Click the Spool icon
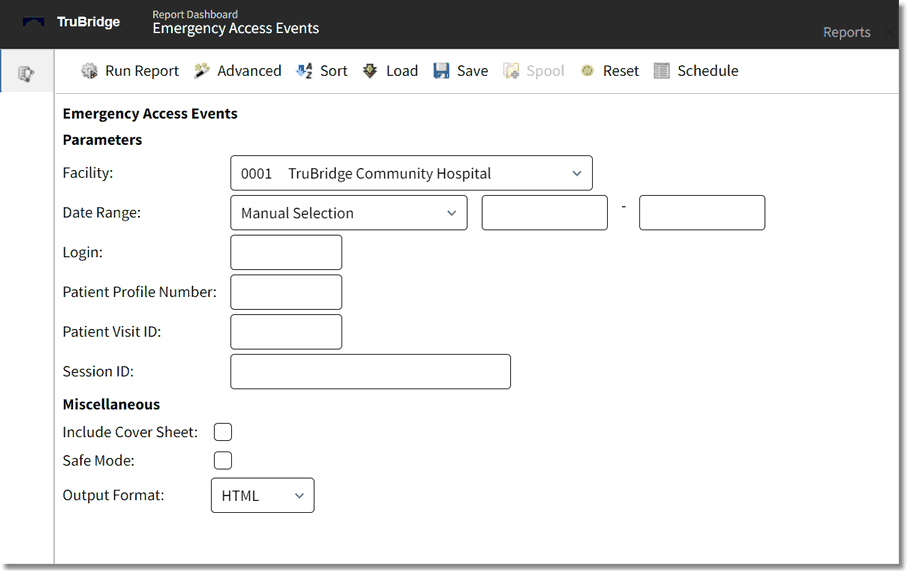908x573 pixels. (511, 71)
